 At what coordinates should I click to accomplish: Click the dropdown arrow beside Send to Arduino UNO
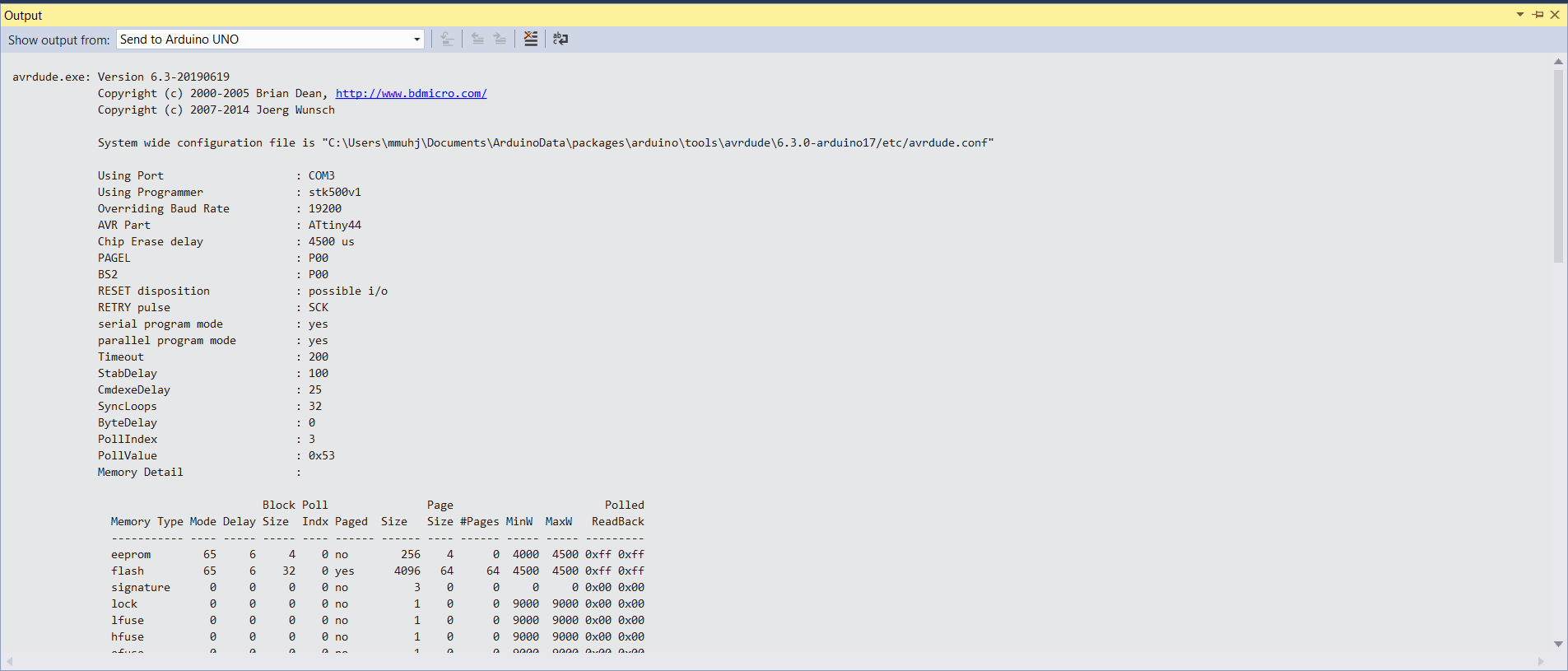tap(416, 40)
